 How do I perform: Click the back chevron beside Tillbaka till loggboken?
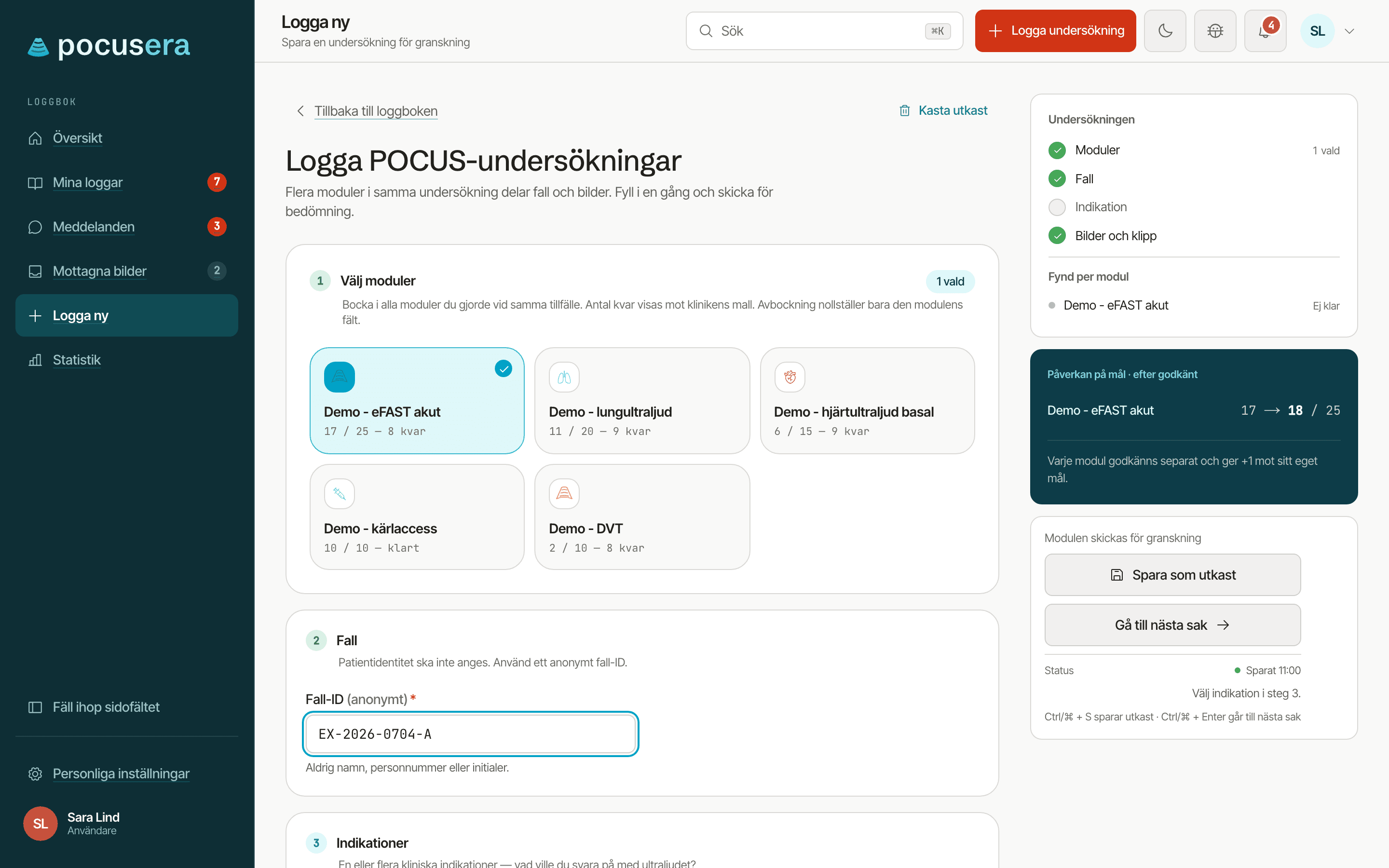point(300,111)
